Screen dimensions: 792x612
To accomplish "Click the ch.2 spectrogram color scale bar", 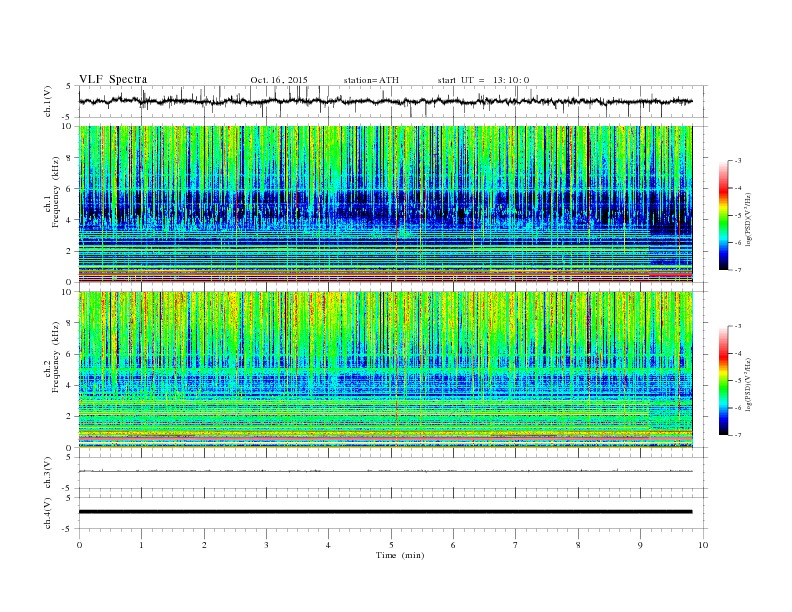I will click(724, 380).
